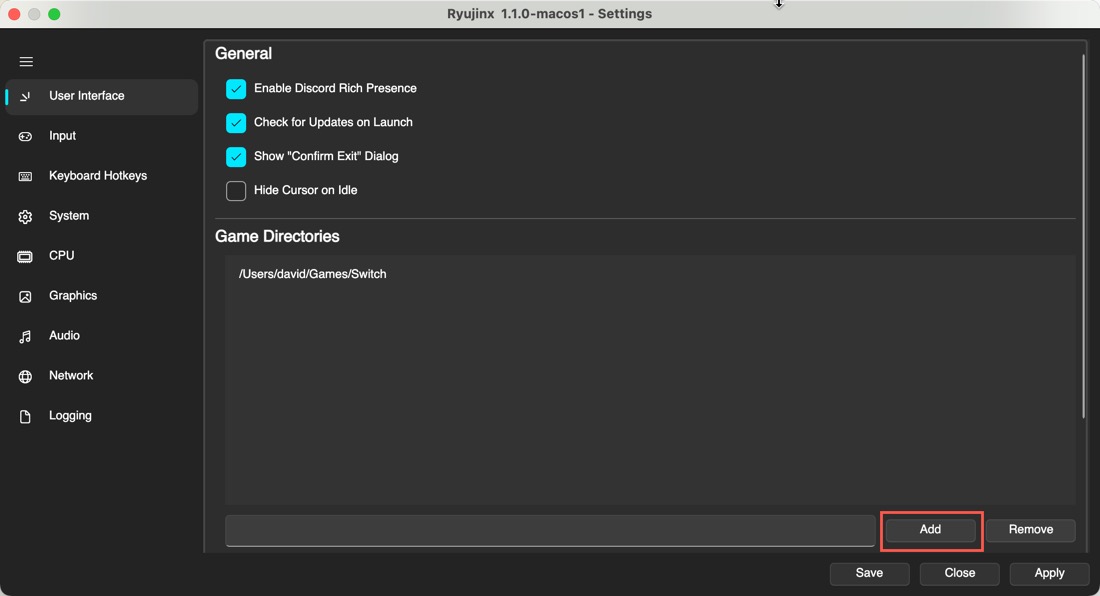Click the Apply button
Viewport: 1100px width, 596px height.
(1049, 573)
